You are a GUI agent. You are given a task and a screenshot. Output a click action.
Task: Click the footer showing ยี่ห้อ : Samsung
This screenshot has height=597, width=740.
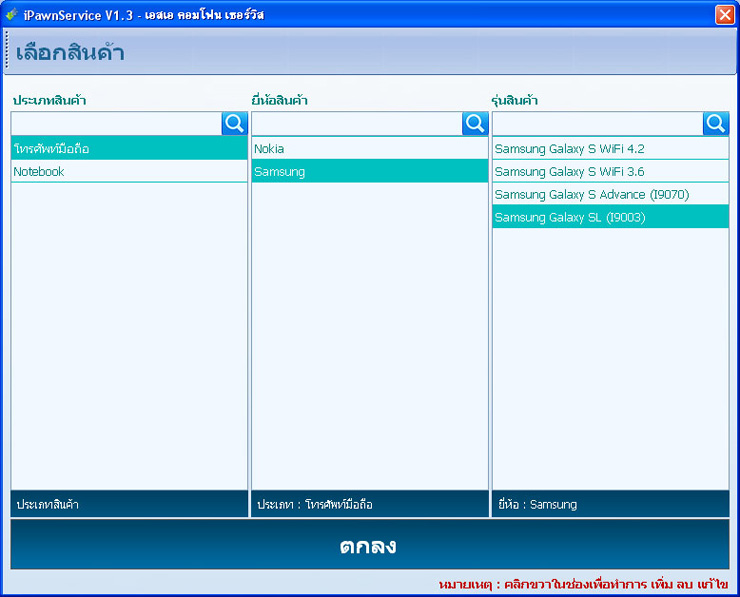pyautogui.click(x=611, y=504)
